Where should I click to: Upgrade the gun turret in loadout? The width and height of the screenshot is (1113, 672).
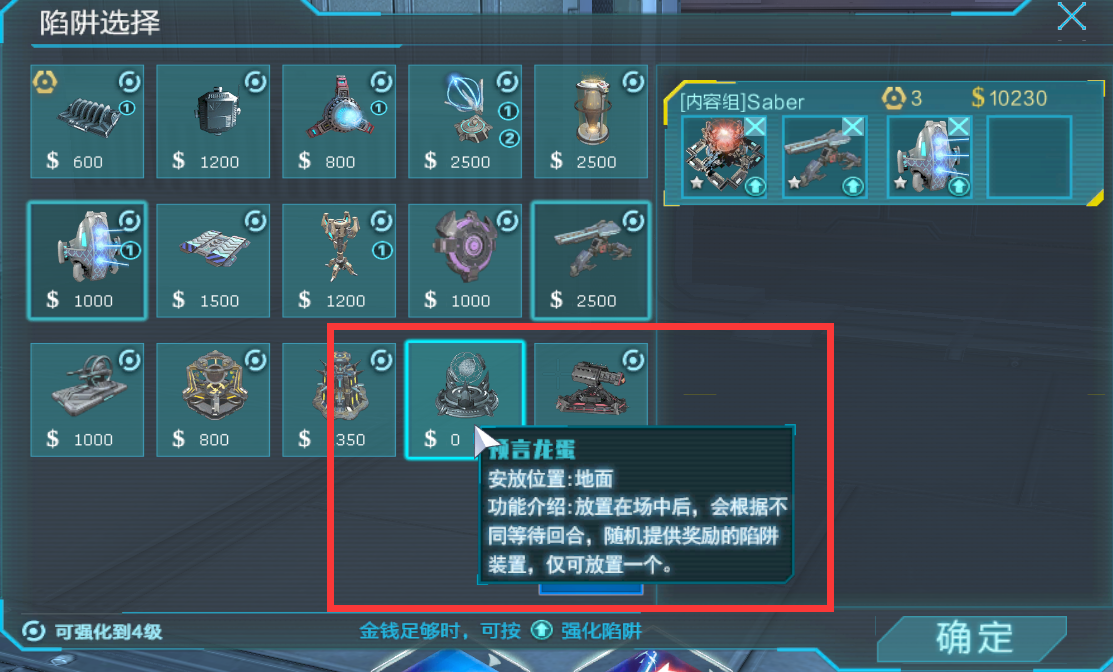click(x=852, y=187)
